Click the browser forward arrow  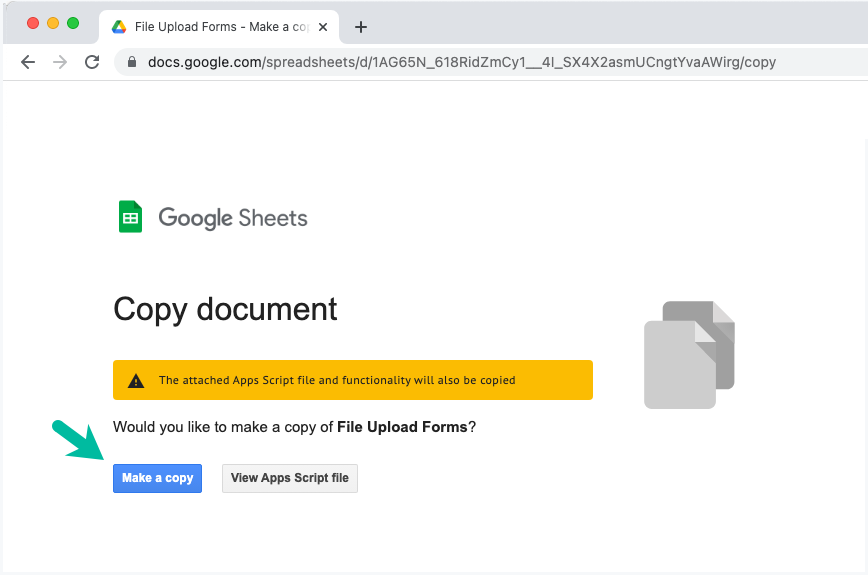point(60,62)
